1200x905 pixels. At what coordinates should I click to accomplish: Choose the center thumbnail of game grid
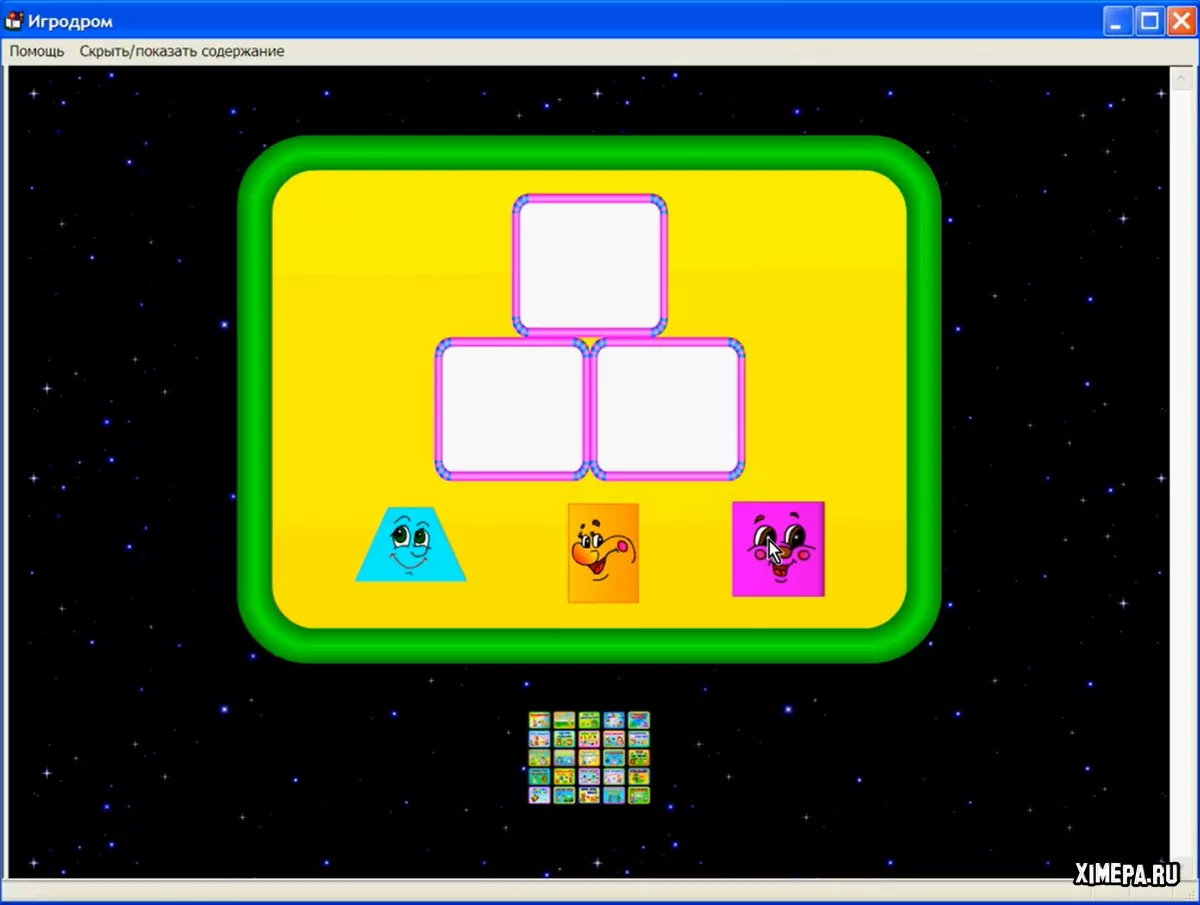point(589,757)
